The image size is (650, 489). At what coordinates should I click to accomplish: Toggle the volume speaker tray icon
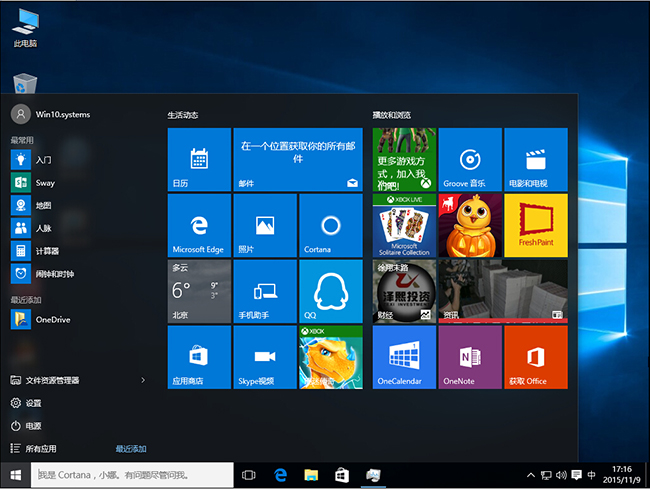coord(560,475)
